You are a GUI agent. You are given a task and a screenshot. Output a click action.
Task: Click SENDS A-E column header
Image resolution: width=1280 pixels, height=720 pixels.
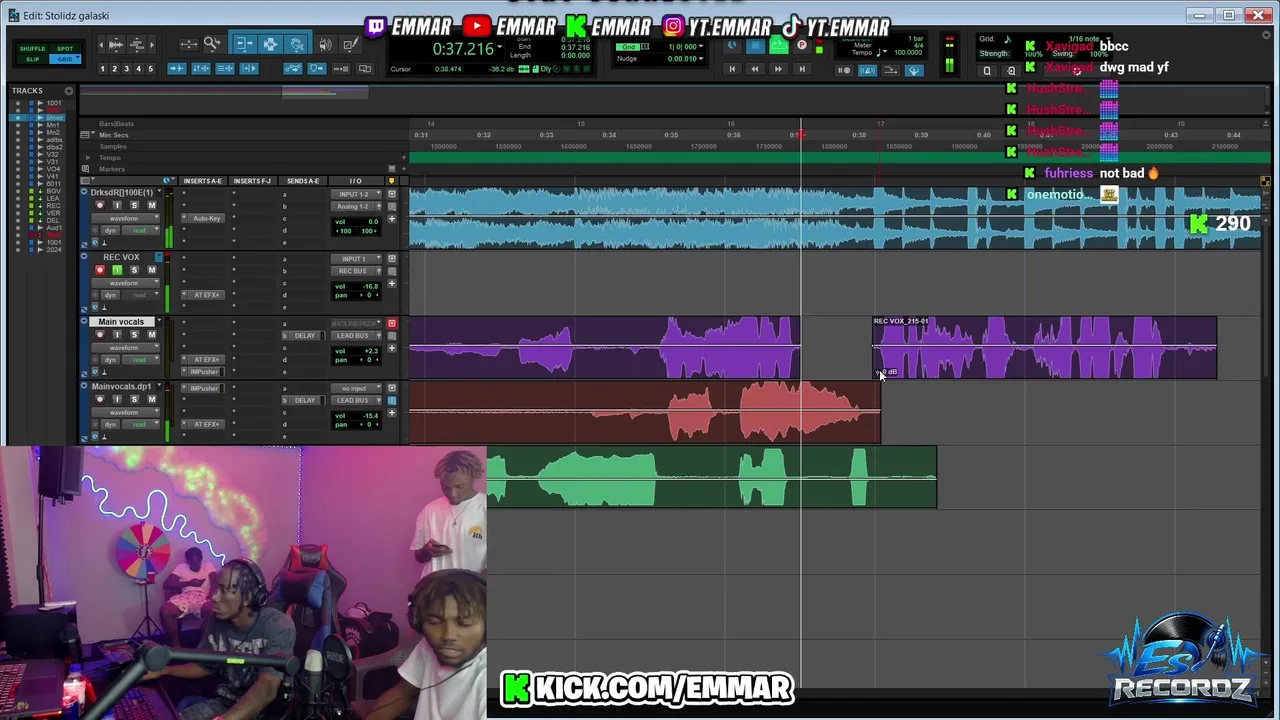pyautogui.click(x=303, y=181)
